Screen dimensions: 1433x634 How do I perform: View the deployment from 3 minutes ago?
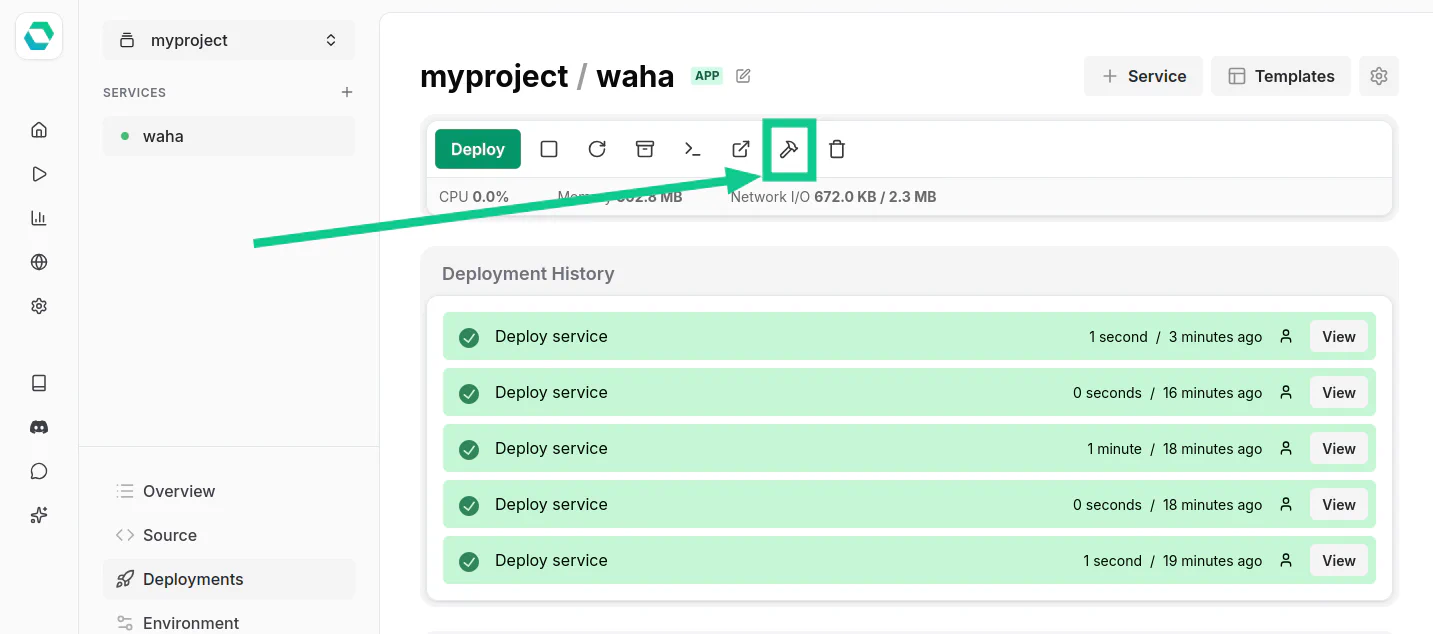point(1338,337)
